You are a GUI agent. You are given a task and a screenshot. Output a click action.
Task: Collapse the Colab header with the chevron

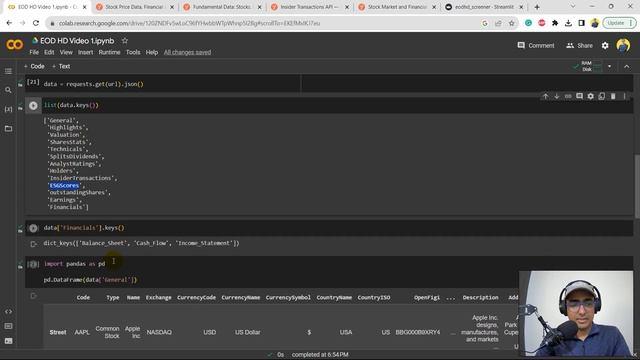[x=627, y=66]
